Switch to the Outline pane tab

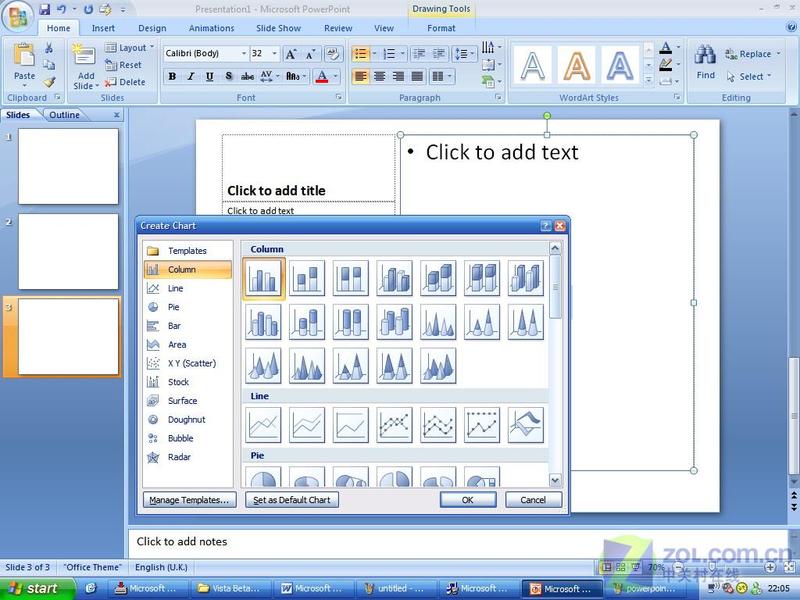tap(64, 115)
